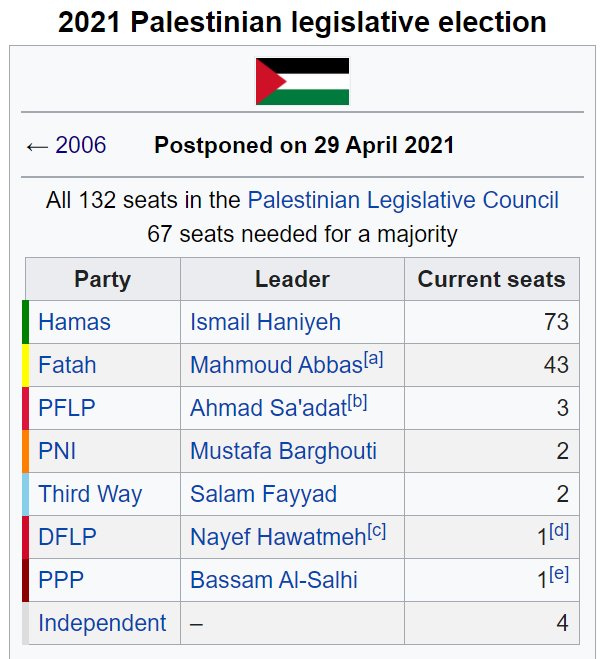Open Salam Fayyad's article
Viewport: 604px width, 659px height.
264,494
